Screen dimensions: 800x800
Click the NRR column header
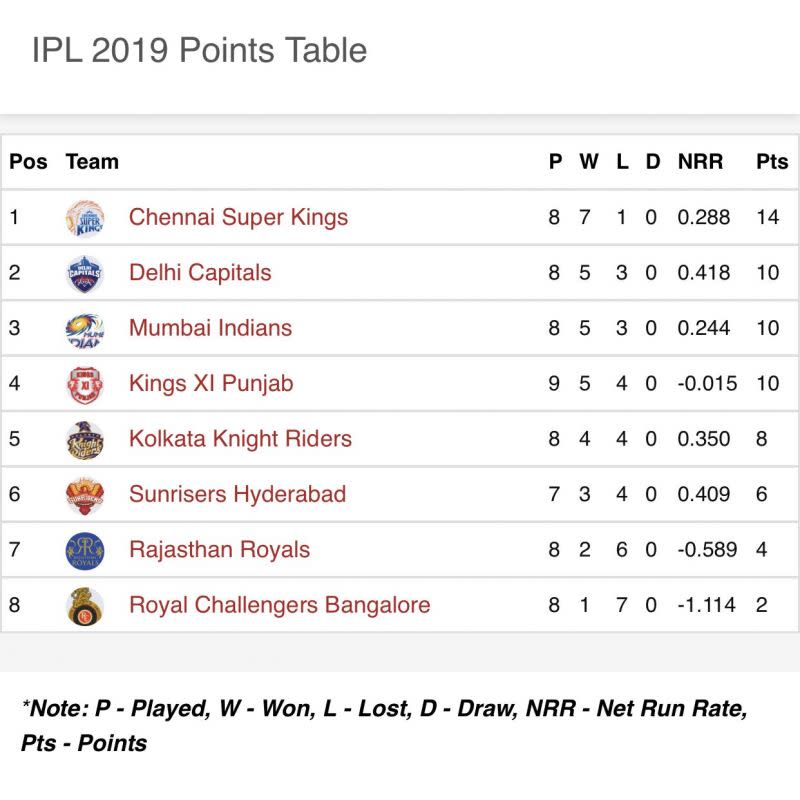[700, 162]
